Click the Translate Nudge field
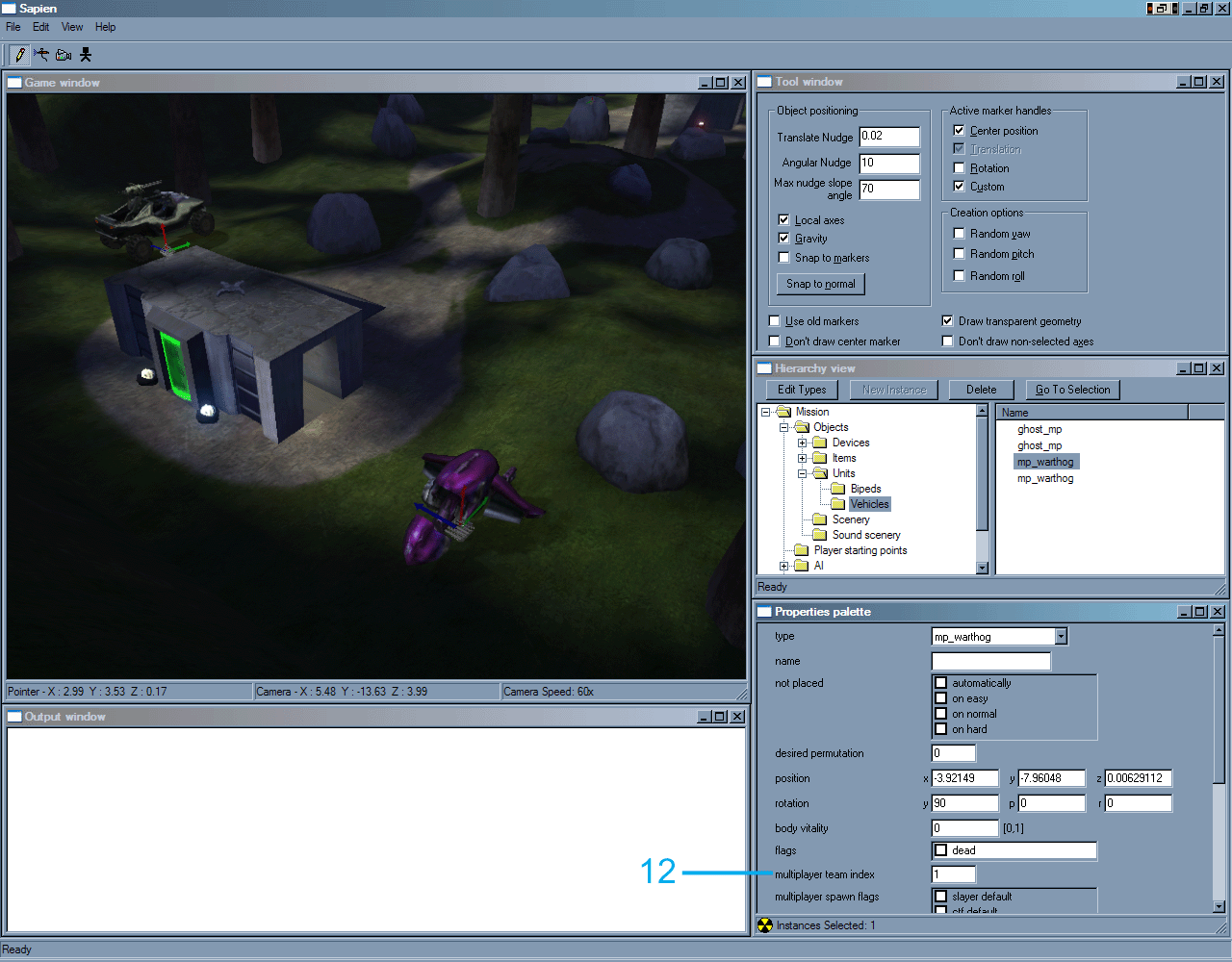The width and height of the screenshot is (1232, 962). pos(889,137)
